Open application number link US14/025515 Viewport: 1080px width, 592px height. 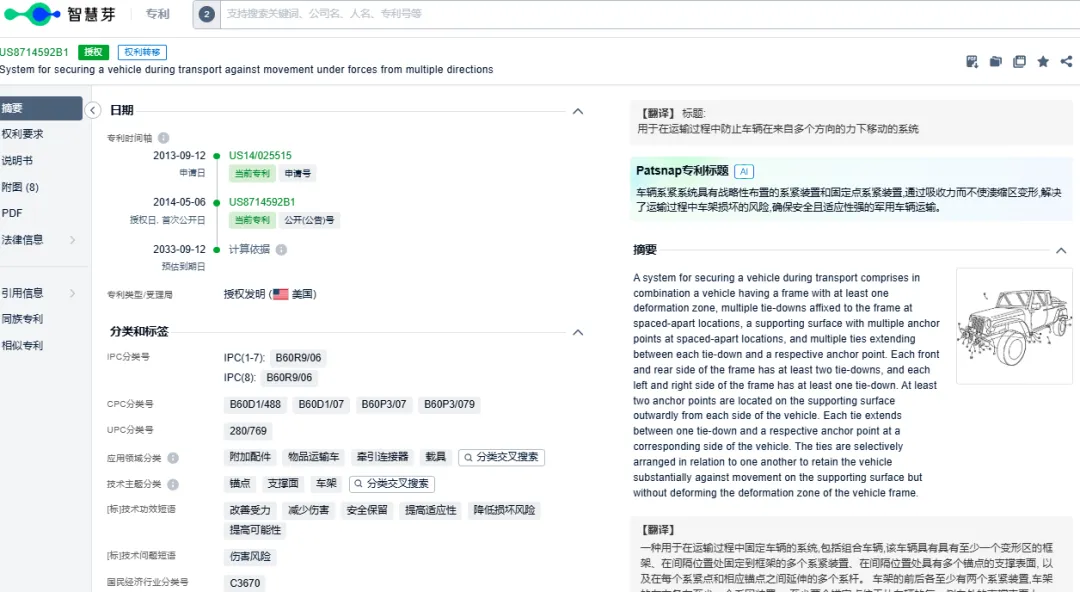click(x=260, y=156)
